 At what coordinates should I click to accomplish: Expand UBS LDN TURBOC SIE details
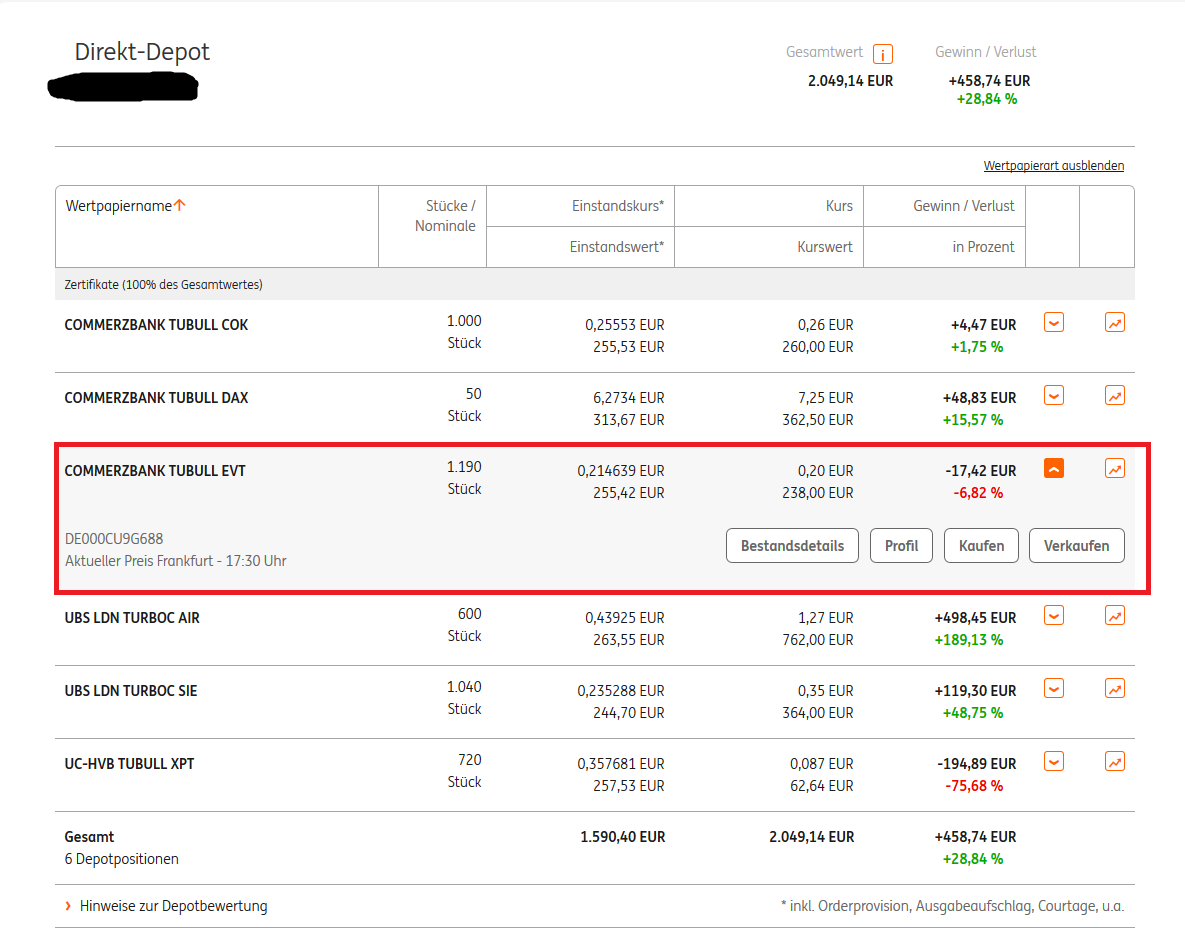[1053, 689]
